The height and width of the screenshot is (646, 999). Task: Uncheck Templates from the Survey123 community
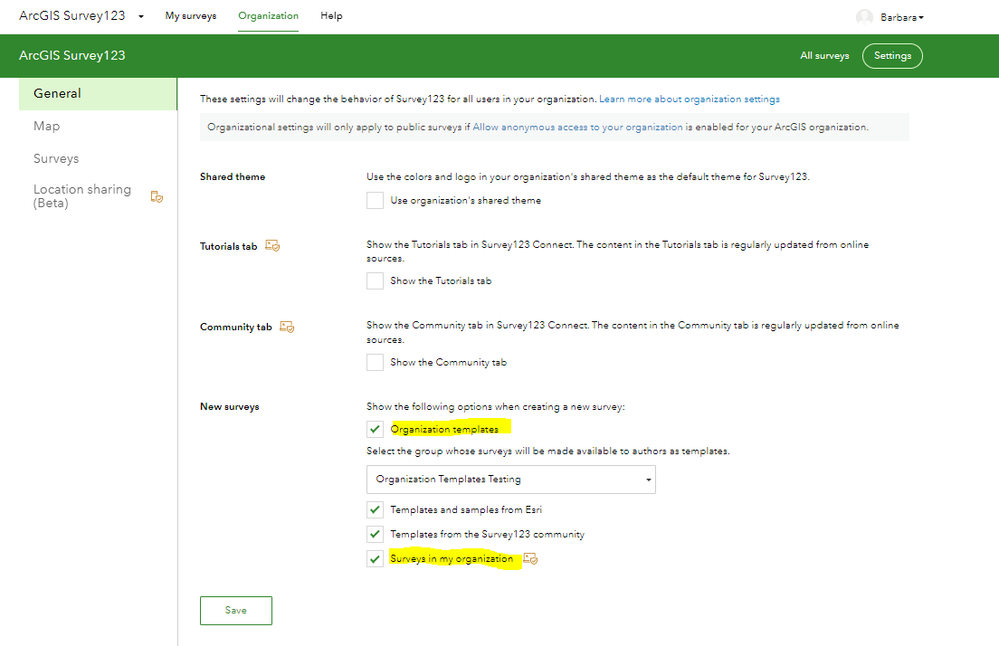pyautogui.click(x=375, y=534)
